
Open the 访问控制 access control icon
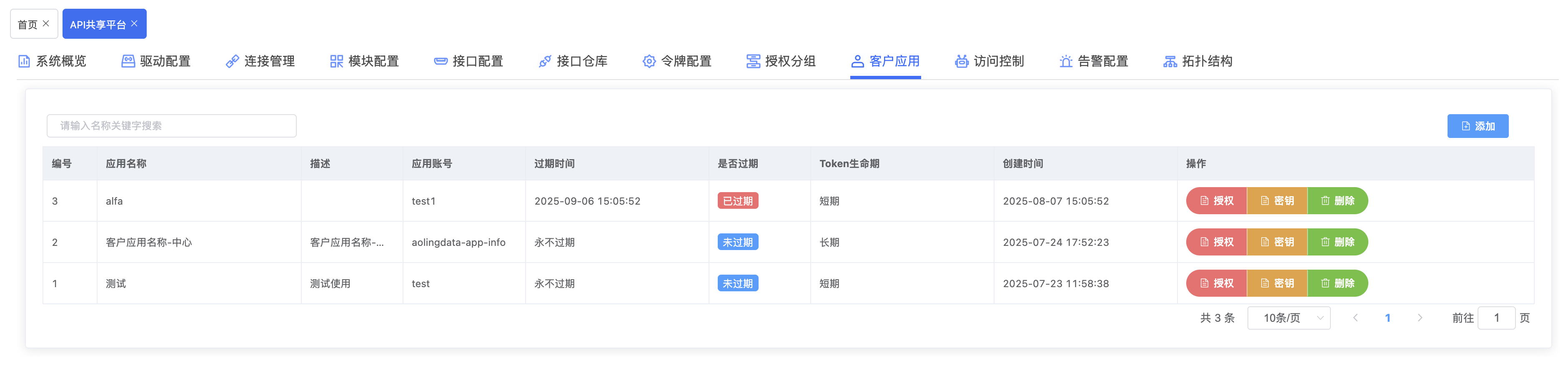coord(961,61)
